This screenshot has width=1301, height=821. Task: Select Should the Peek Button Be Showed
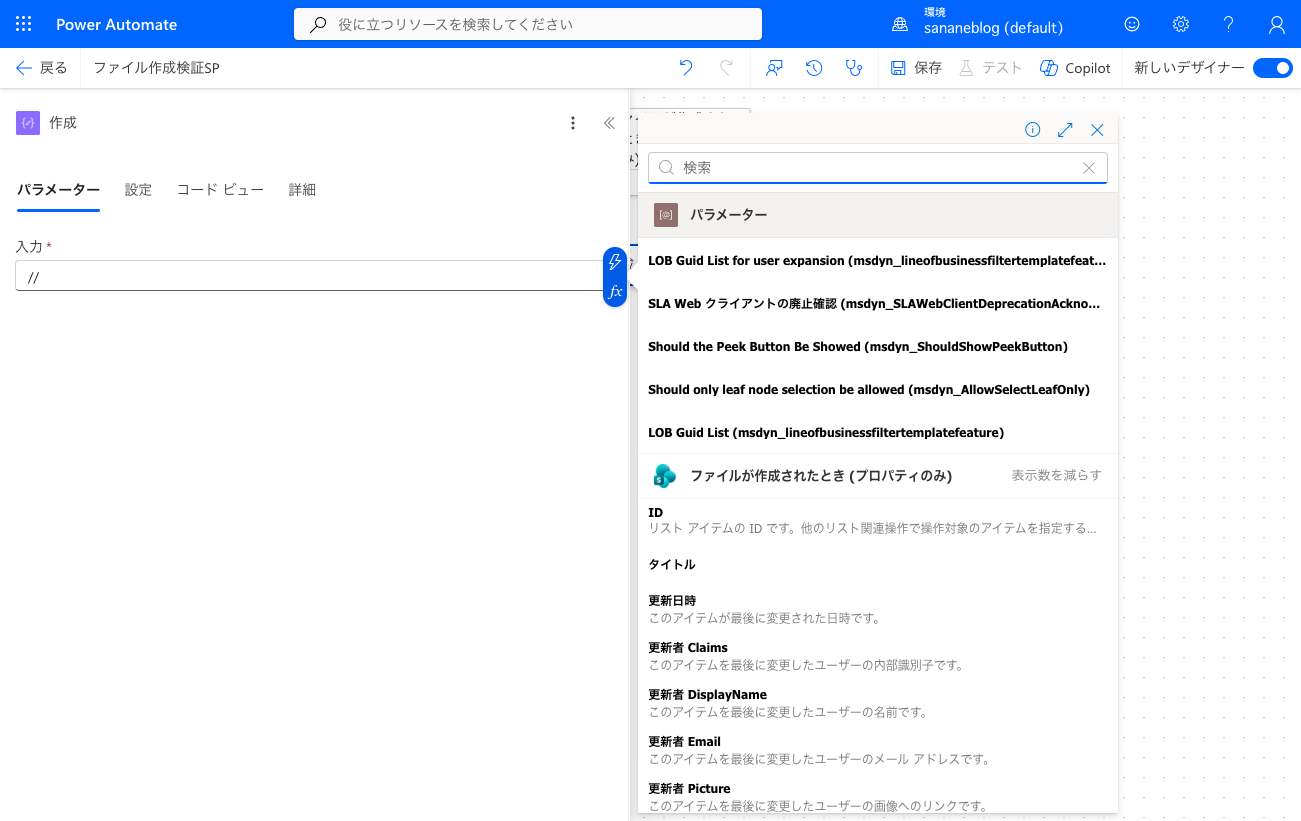tap(878, 347)
